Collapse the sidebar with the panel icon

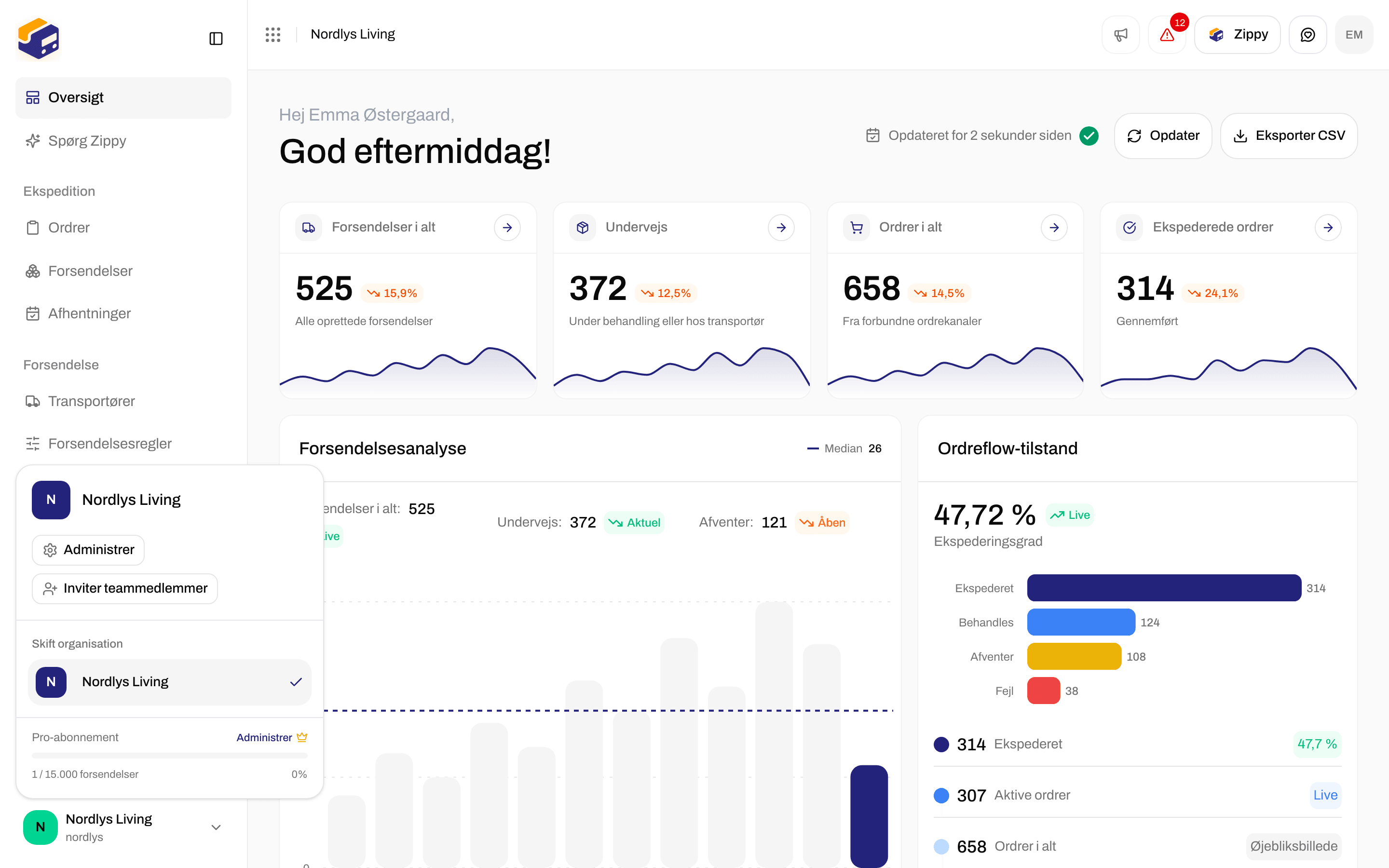pos(216,39)
